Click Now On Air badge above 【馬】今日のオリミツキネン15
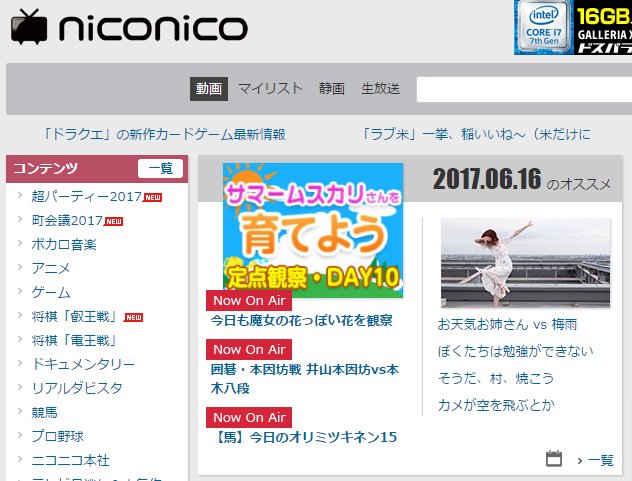The image size is (632, 481). [249, 417]
